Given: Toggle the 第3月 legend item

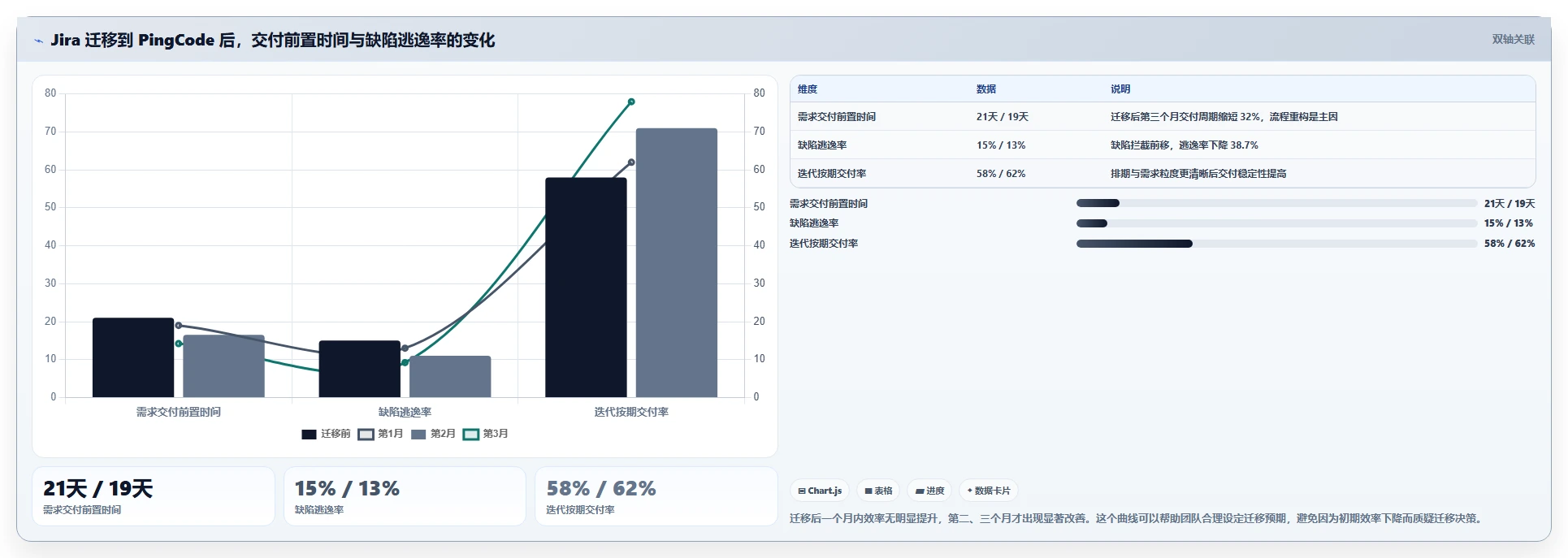Looking at the screenshot, I should tap(485, 434).
